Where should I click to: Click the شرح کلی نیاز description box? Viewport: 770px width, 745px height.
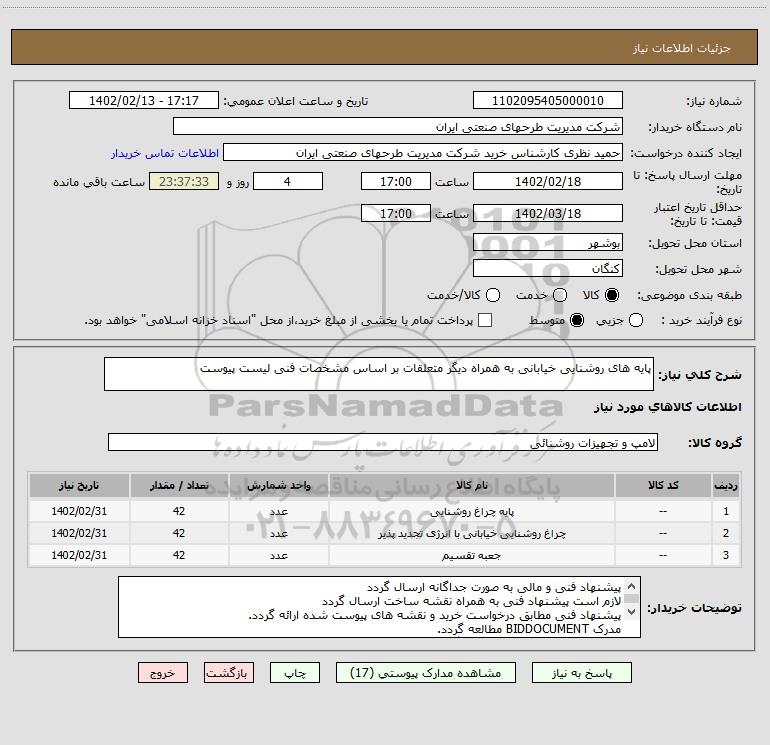(379, 374)
